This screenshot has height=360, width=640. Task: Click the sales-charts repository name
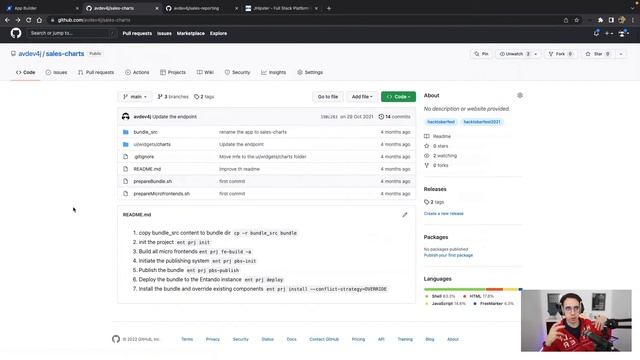coord(65,54)
